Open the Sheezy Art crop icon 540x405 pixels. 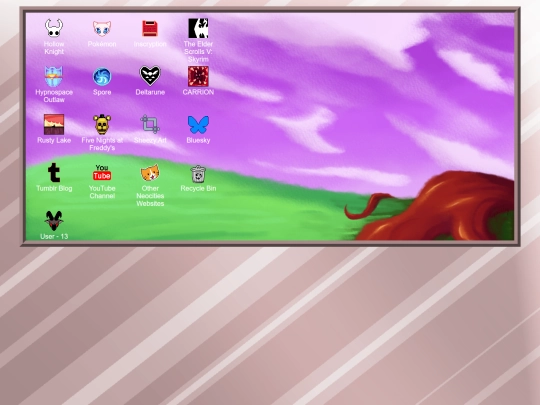pyautogui.click(x=150, y=124)
